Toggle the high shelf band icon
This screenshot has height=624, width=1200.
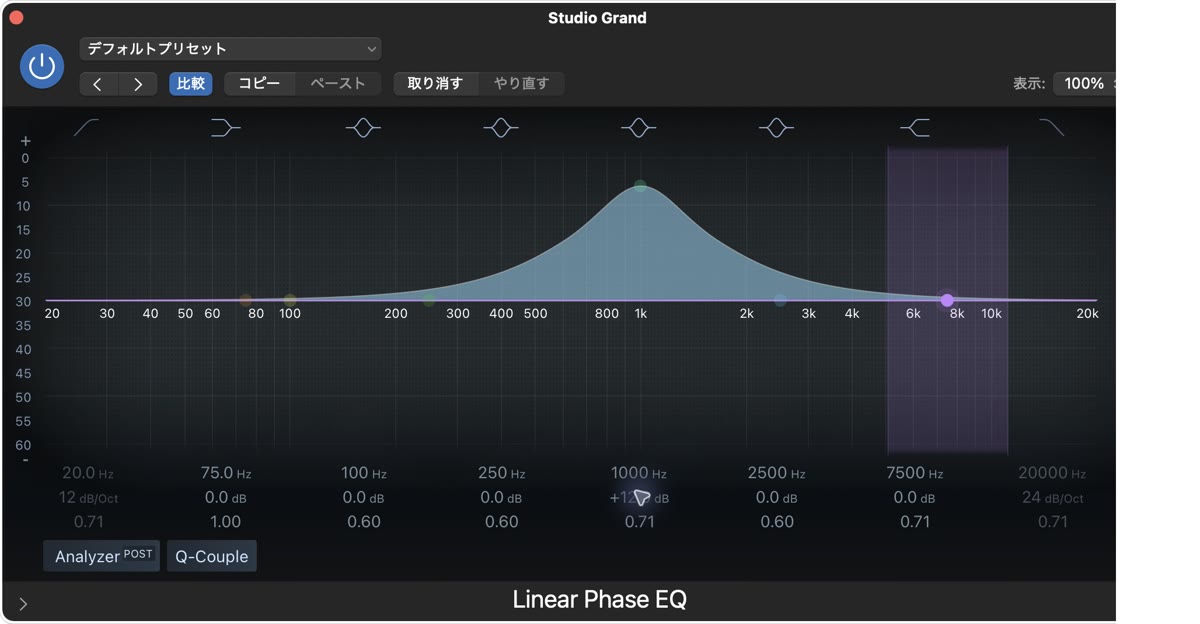[x=915, y=127]
